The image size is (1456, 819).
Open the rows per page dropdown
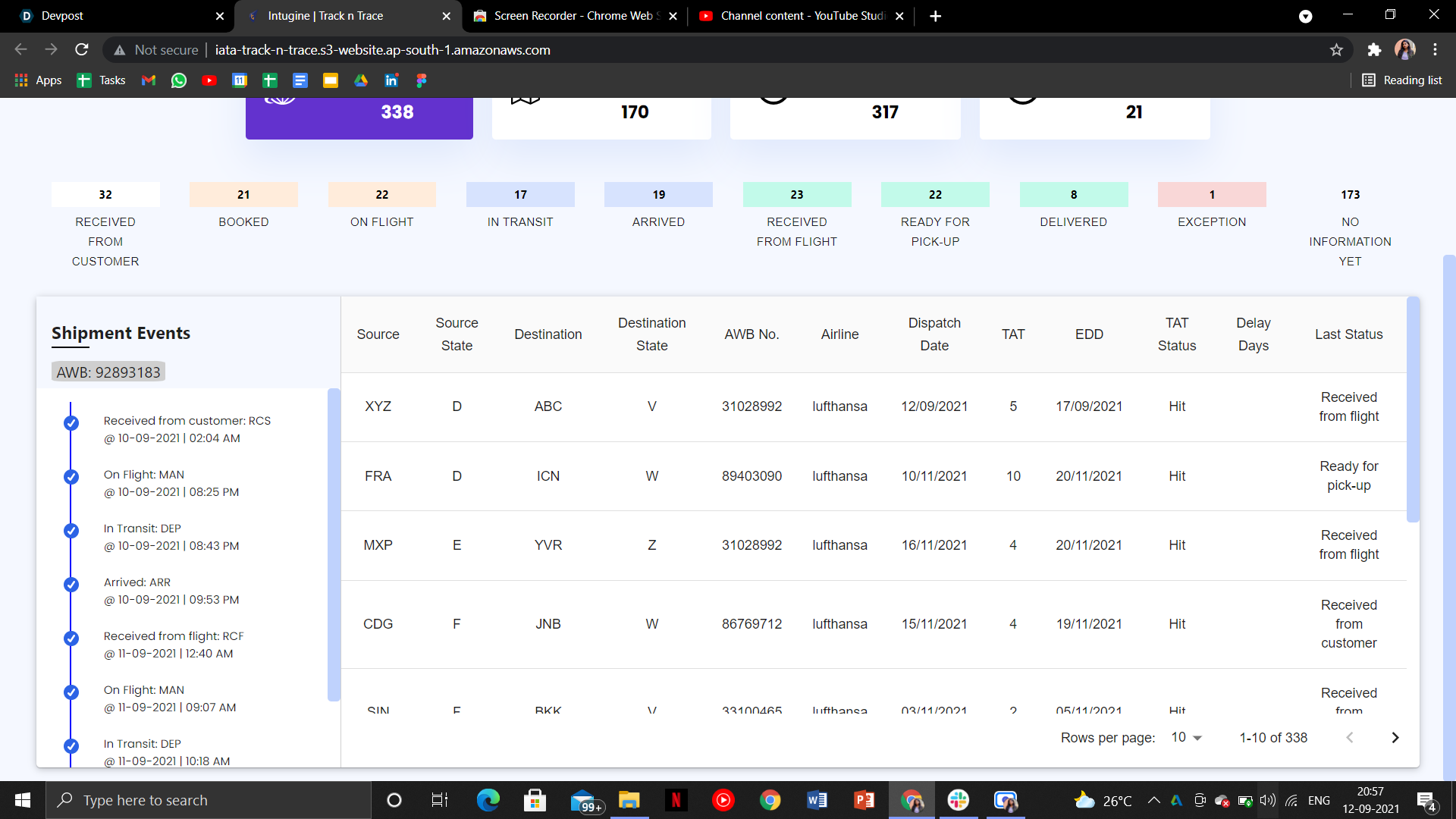click(1187, 738)
